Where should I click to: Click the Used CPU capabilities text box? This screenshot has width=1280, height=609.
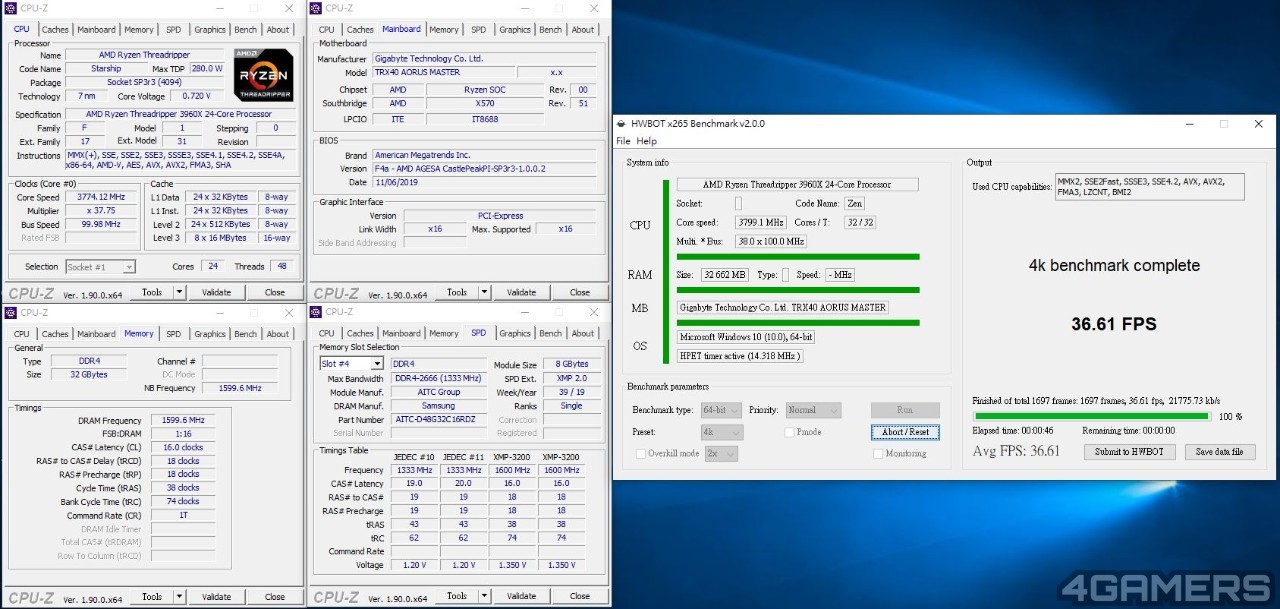pyautogui.click(x=1150, y=187)
